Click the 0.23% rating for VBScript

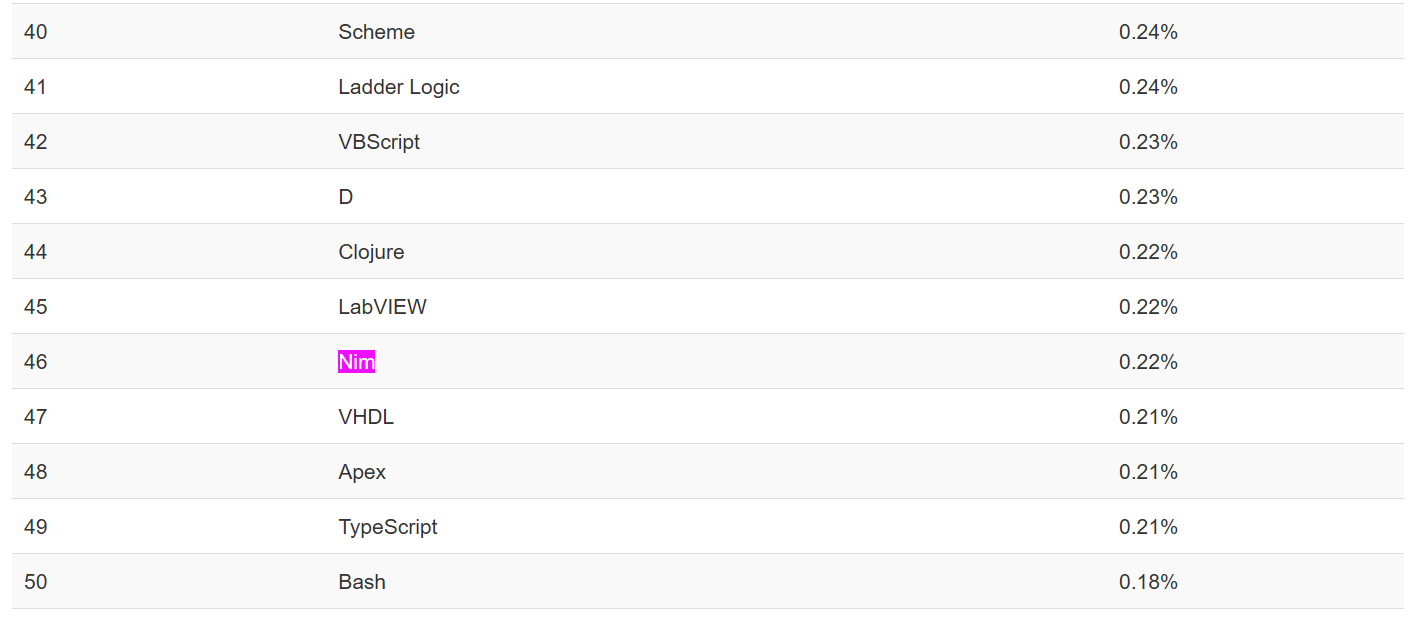1148,142
